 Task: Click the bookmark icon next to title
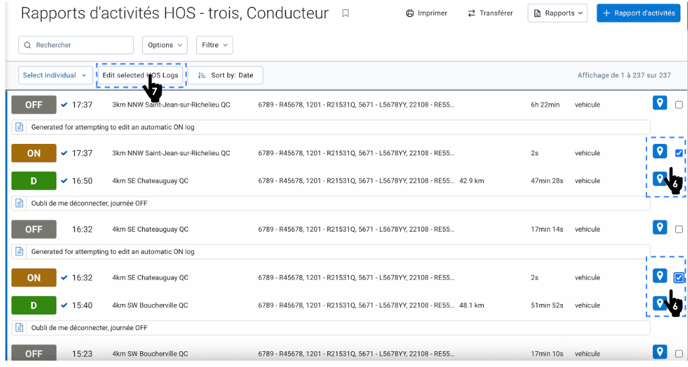pyautogui.click(x=346, y=14)
